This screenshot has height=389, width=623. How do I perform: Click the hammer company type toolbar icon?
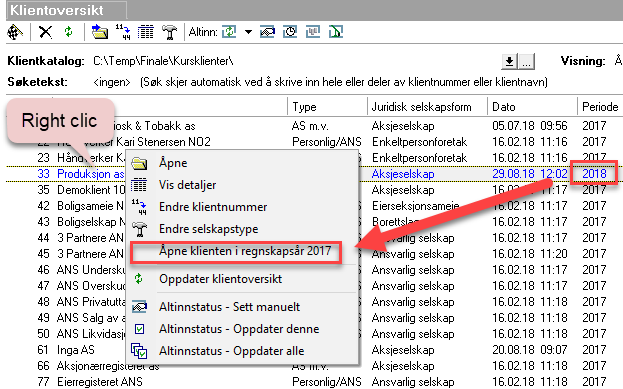coord(170,32)
